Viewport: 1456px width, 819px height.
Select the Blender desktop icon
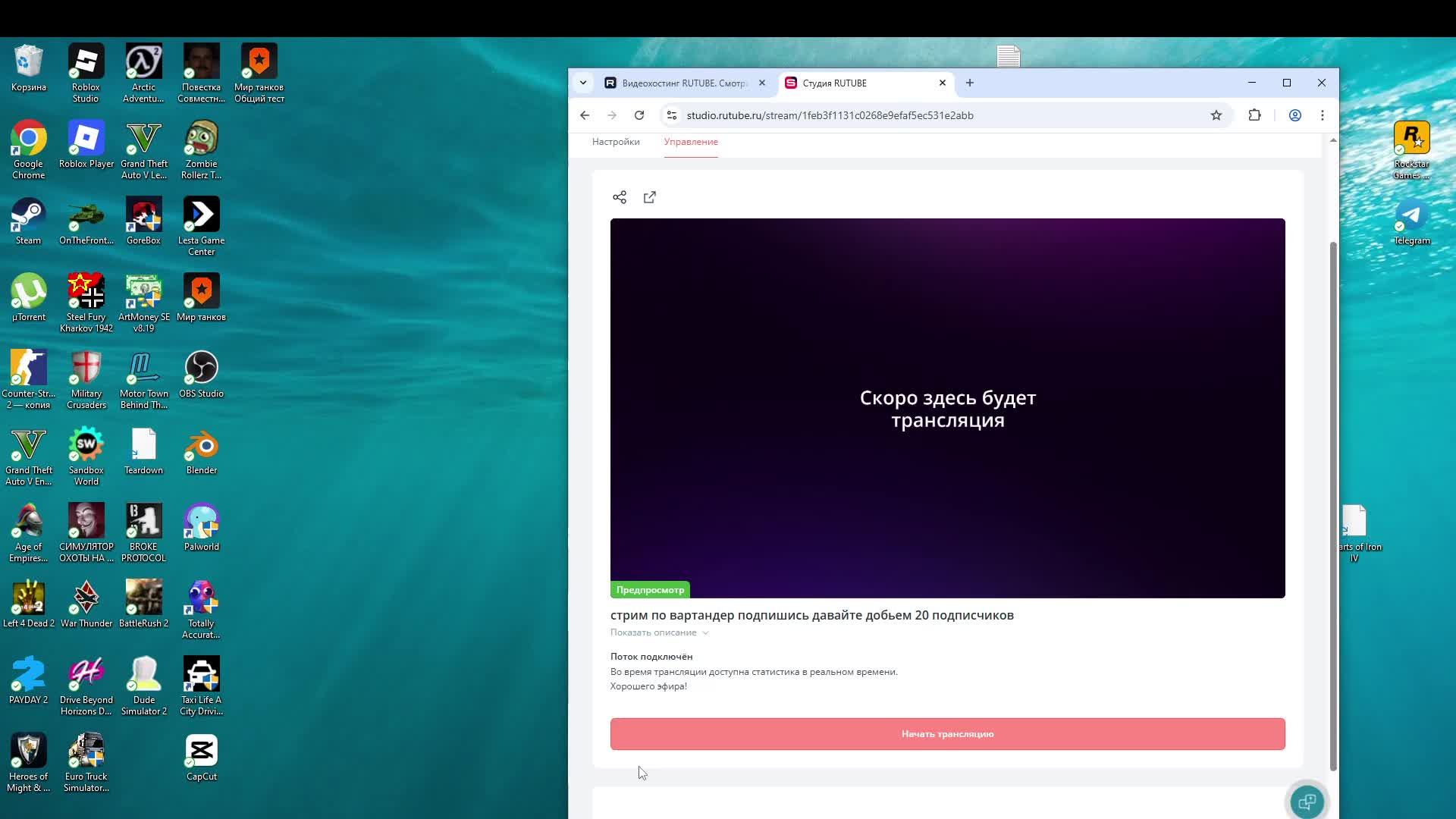point(201,452)
